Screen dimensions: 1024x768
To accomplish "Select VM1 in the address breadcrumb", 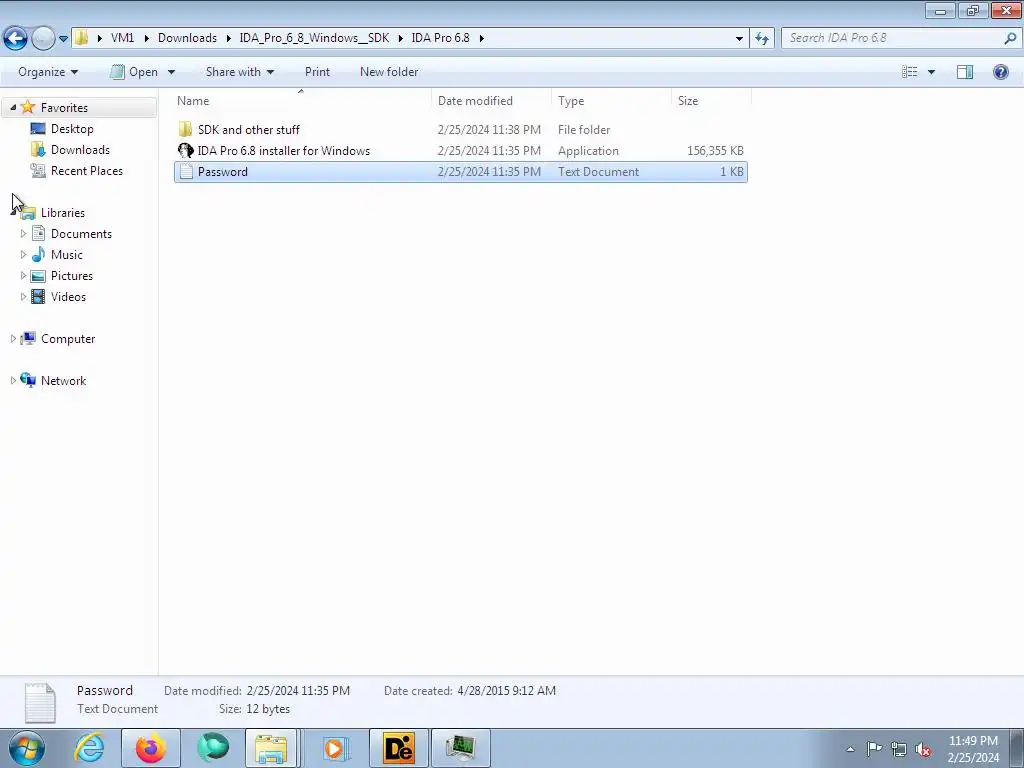I will click(x=122, y=38).
